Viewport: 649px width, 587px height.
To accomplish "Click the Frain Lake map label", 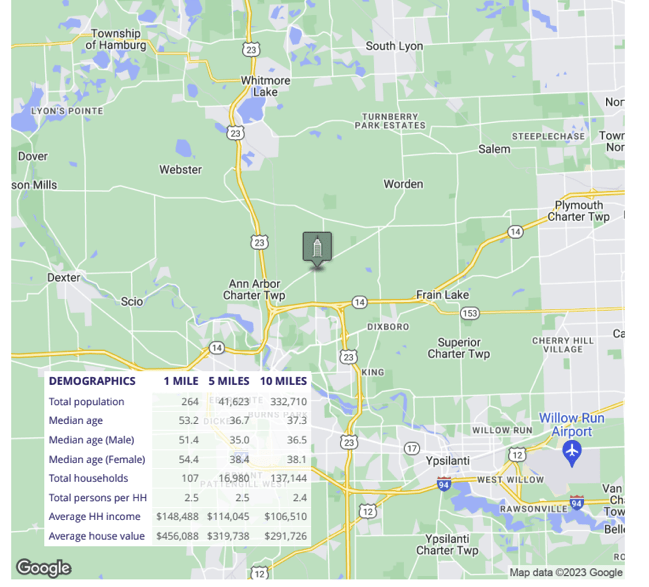I will coord(442,295).
